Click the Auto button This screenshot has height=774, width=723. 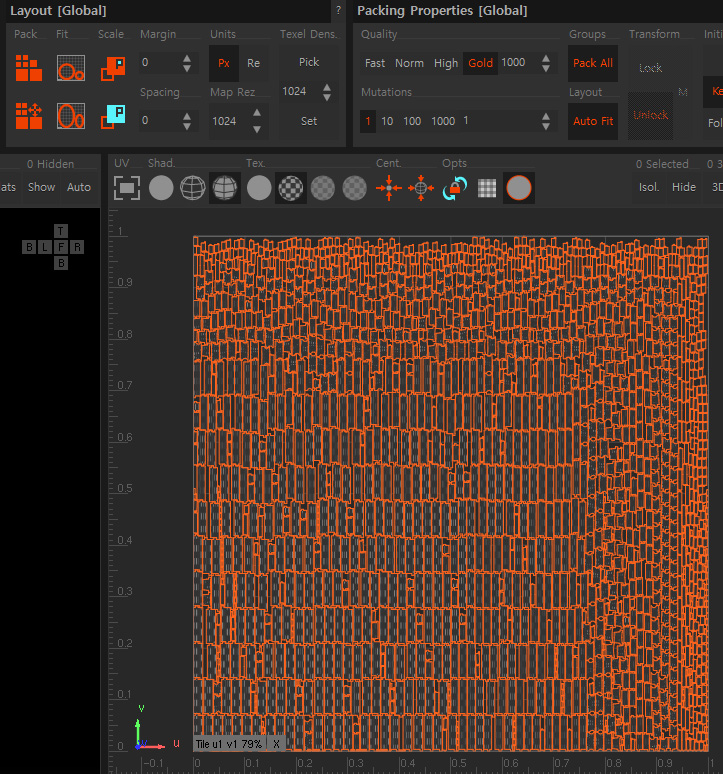[x=79, y=187]
